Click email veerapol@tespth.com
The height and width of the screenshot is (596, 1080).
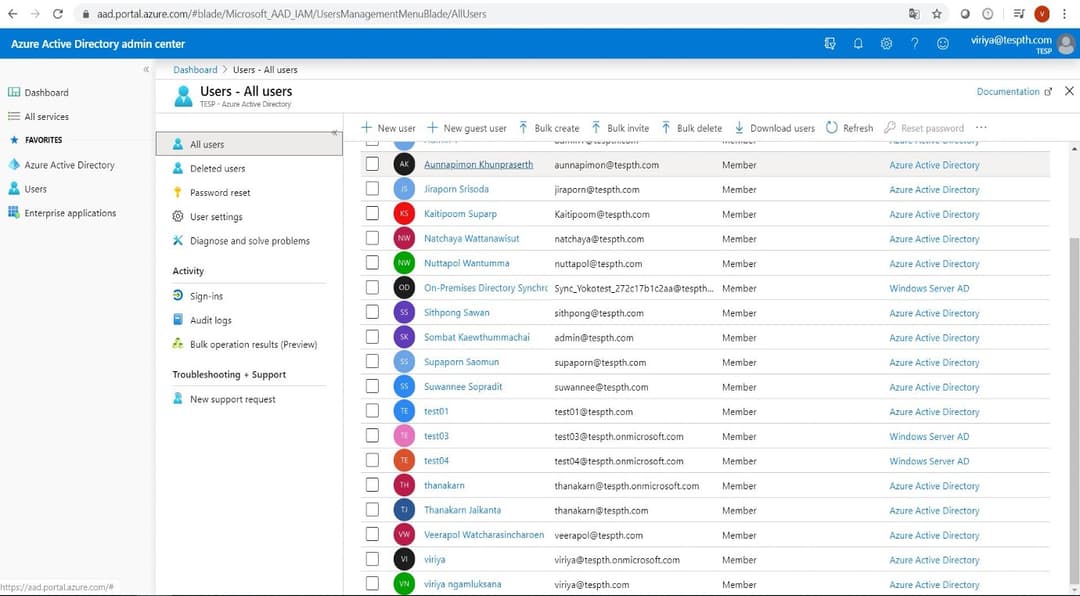[599, 535]
